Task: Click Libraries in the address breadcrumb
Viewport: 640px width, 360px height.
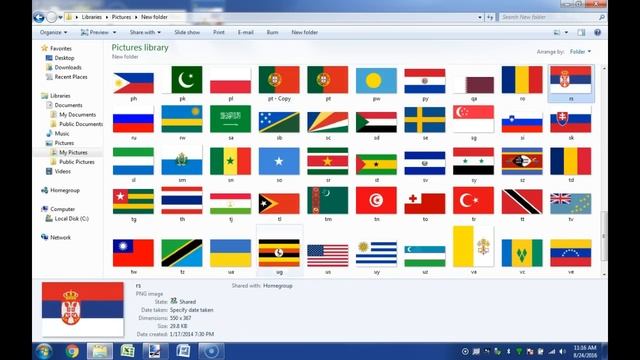Action: coord(91,17)
